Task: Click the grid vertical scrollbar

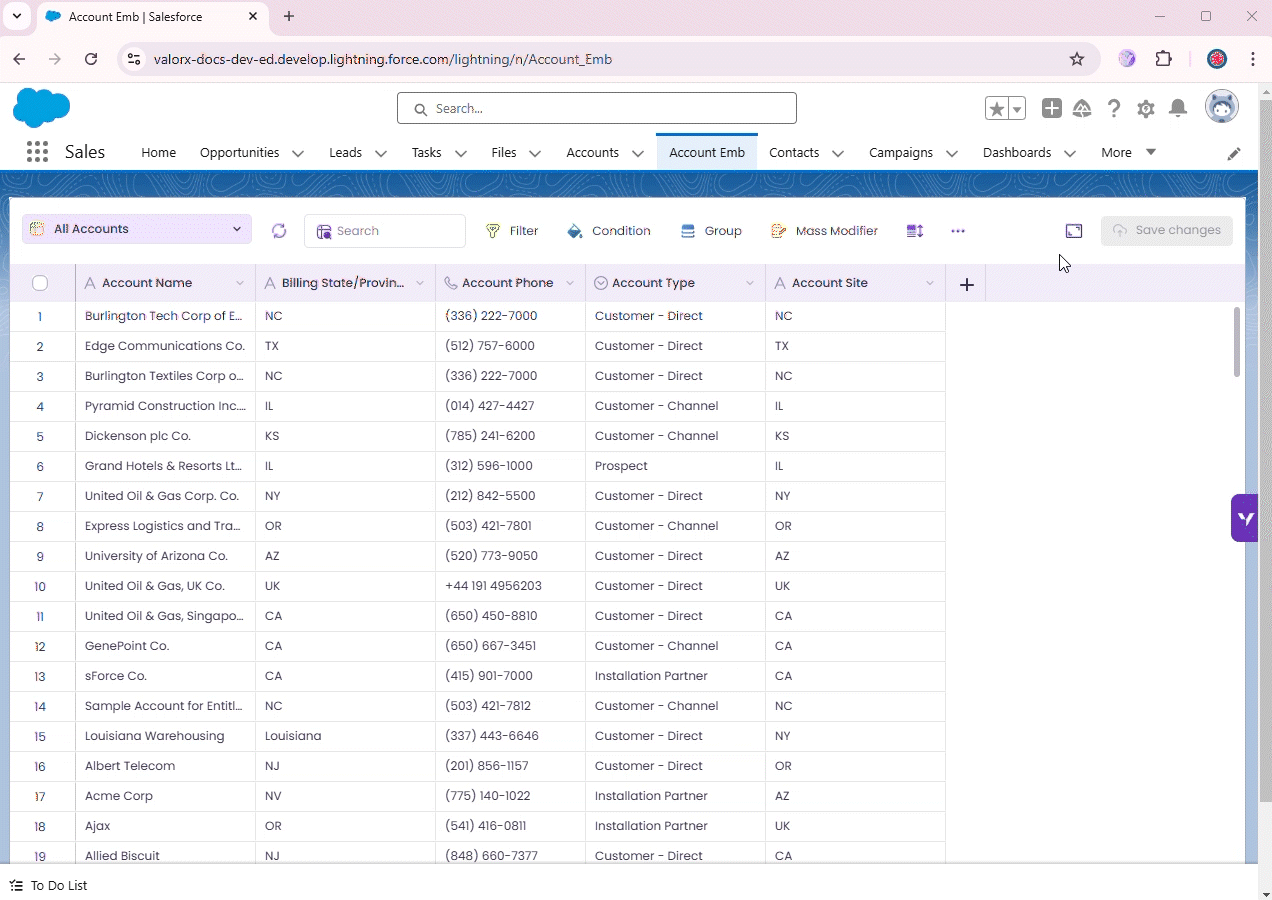Action: pos(1237,342)
